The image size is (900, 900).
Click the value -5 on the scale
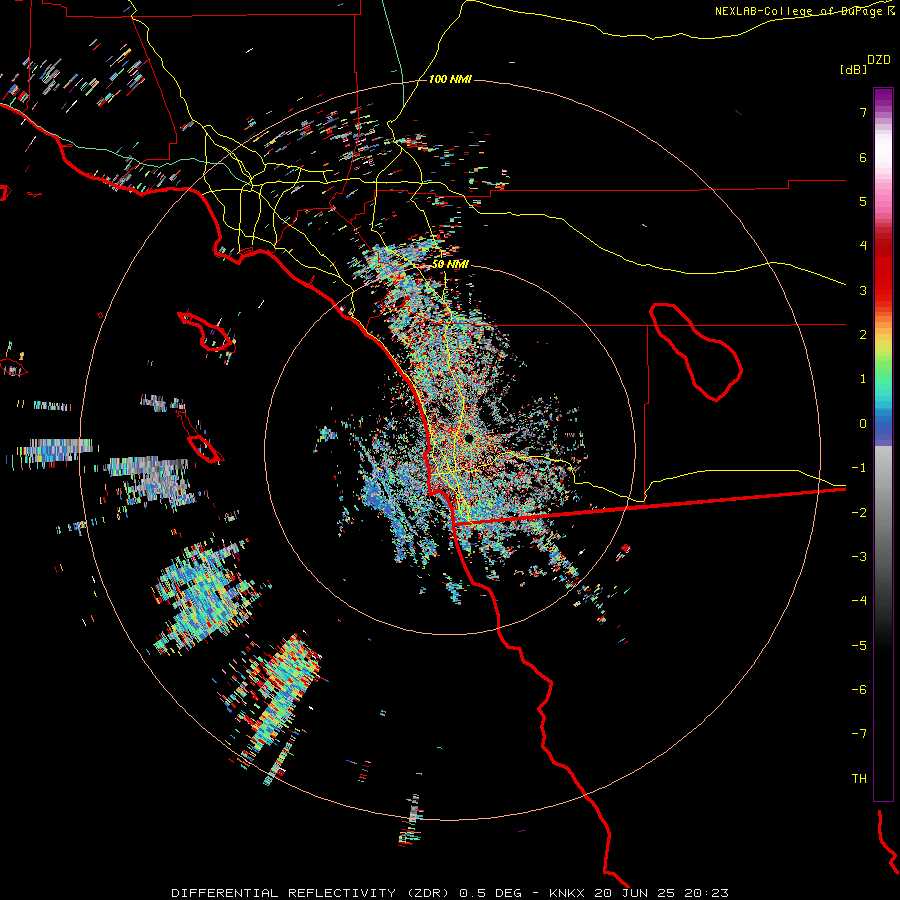859,646
